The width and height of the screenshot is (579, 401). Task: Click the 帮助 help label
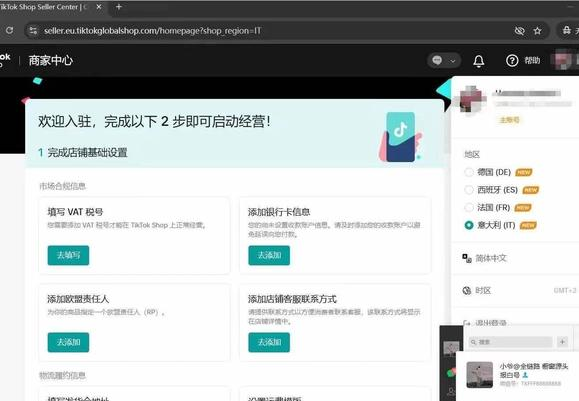532,61
